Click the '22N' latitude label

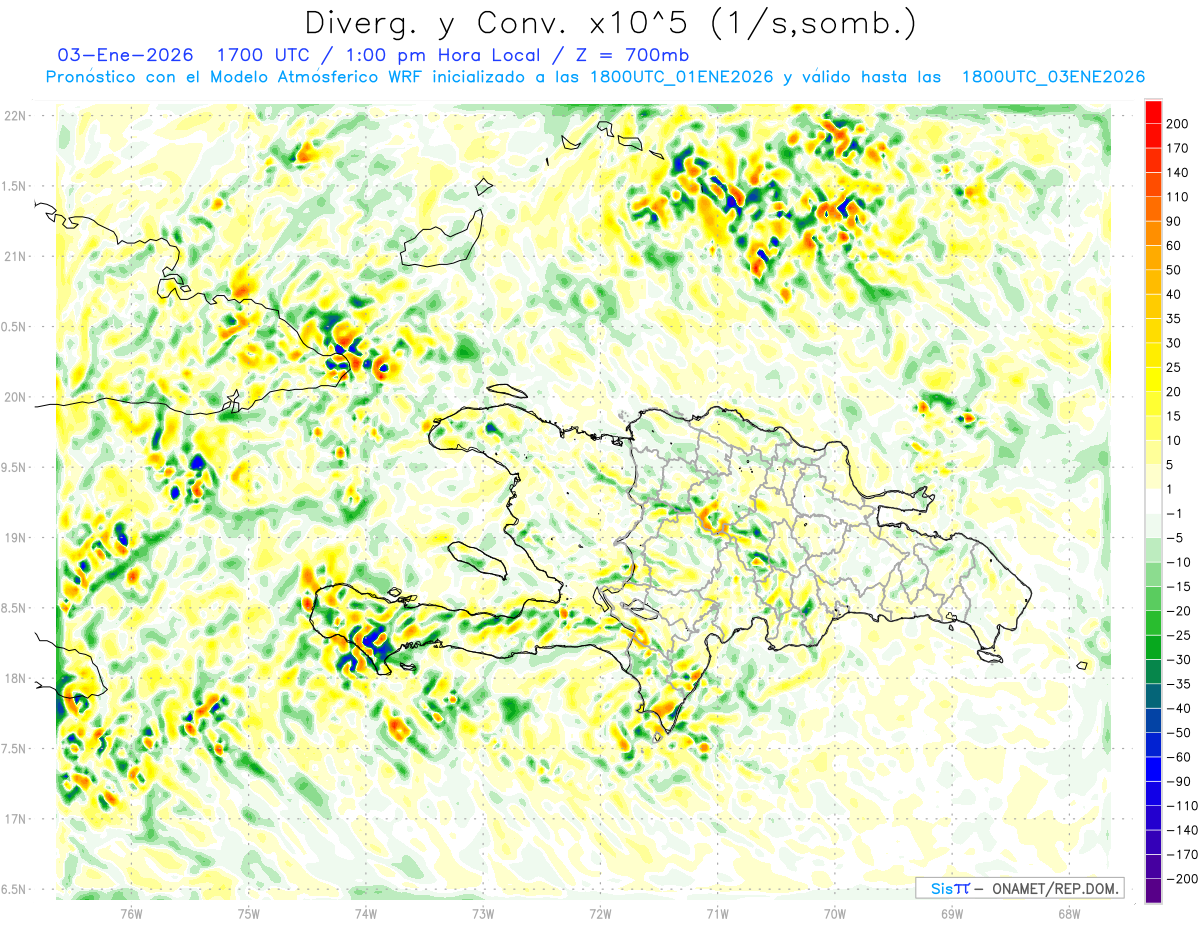[x=15, y=116]
